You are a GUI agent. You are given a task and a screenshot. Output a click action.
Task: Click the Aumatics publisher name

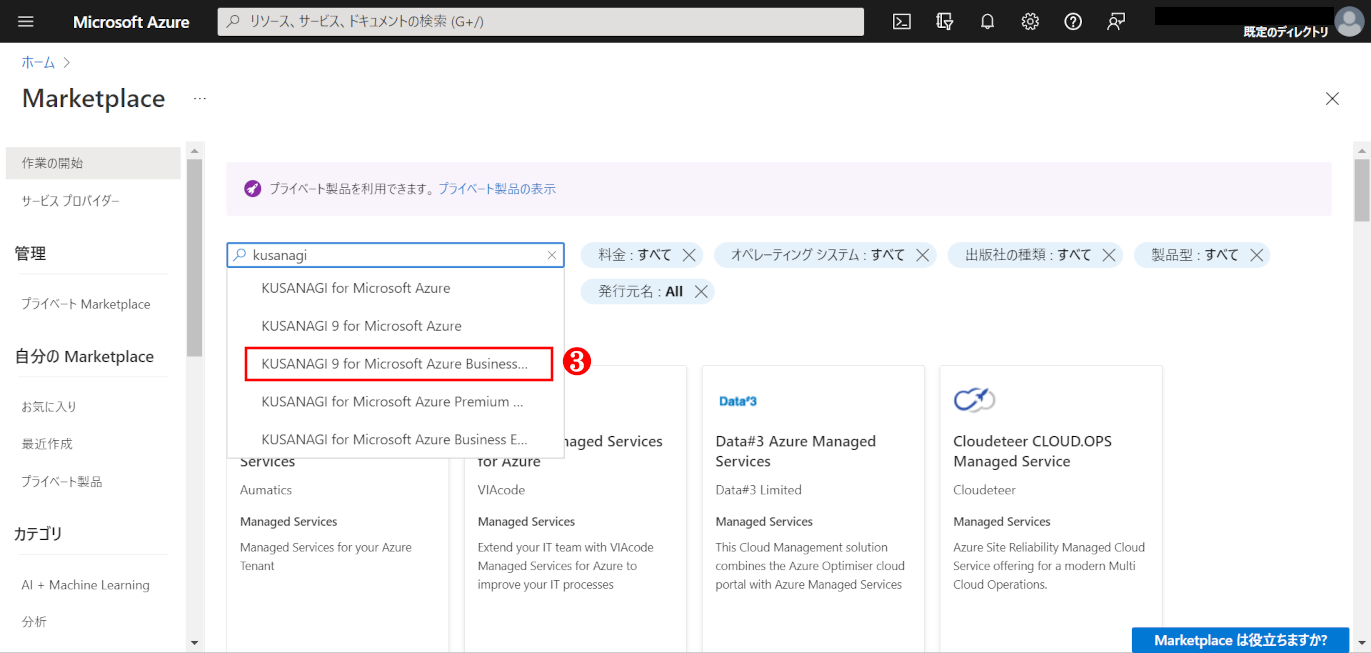tap(266, 490)
